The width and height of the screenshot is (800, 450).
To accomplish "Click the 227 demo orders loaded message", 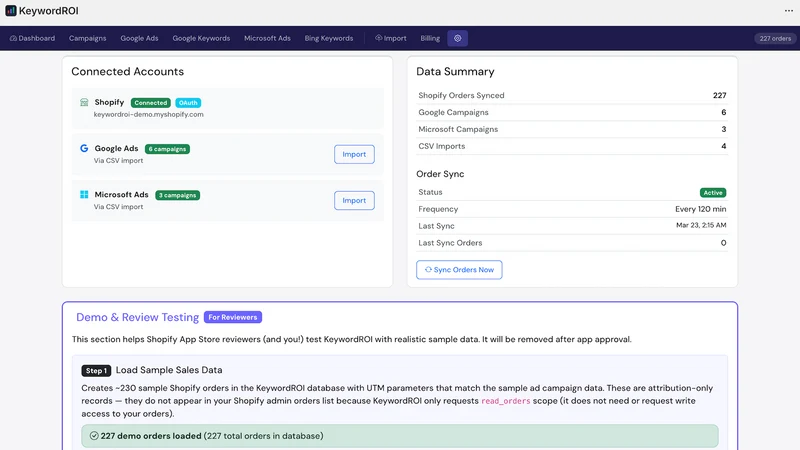I will 400,436.
